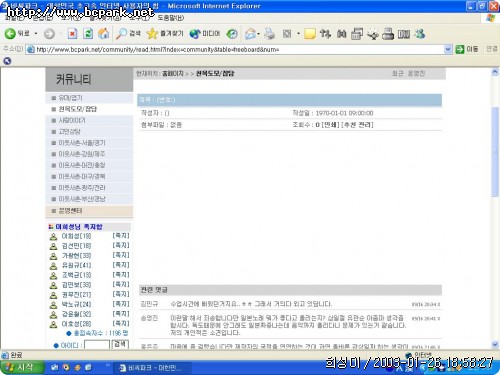Send 쪽지 to member with [24]

121,304
